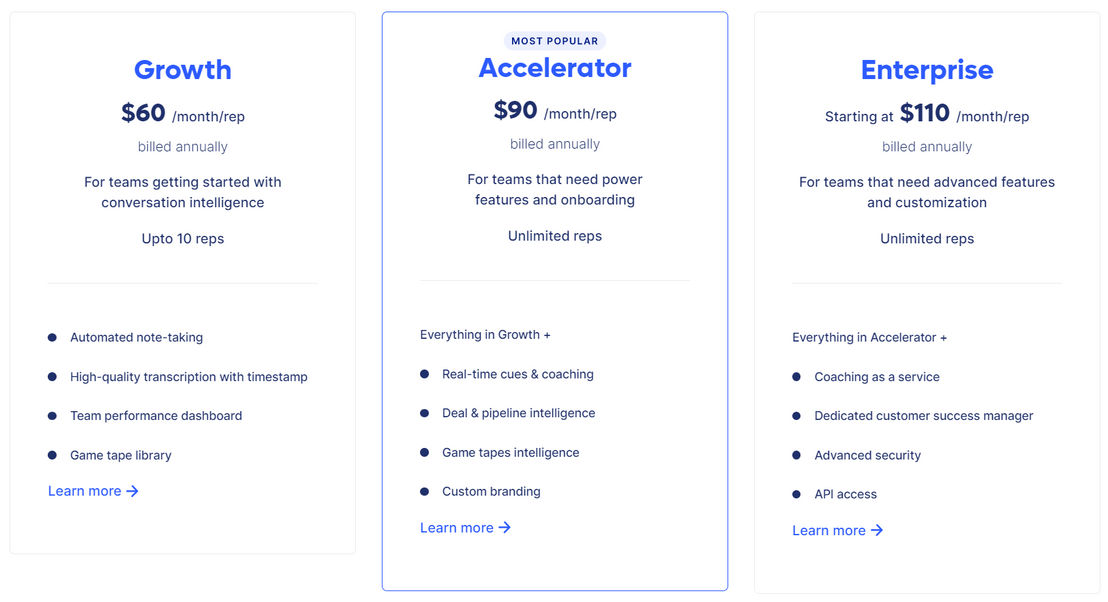Image resolution: width=1108 pixels, height=602 pixels.
Task: Click the Deal & pipeline intelligence feature
Action: click(x=519, y=413)
